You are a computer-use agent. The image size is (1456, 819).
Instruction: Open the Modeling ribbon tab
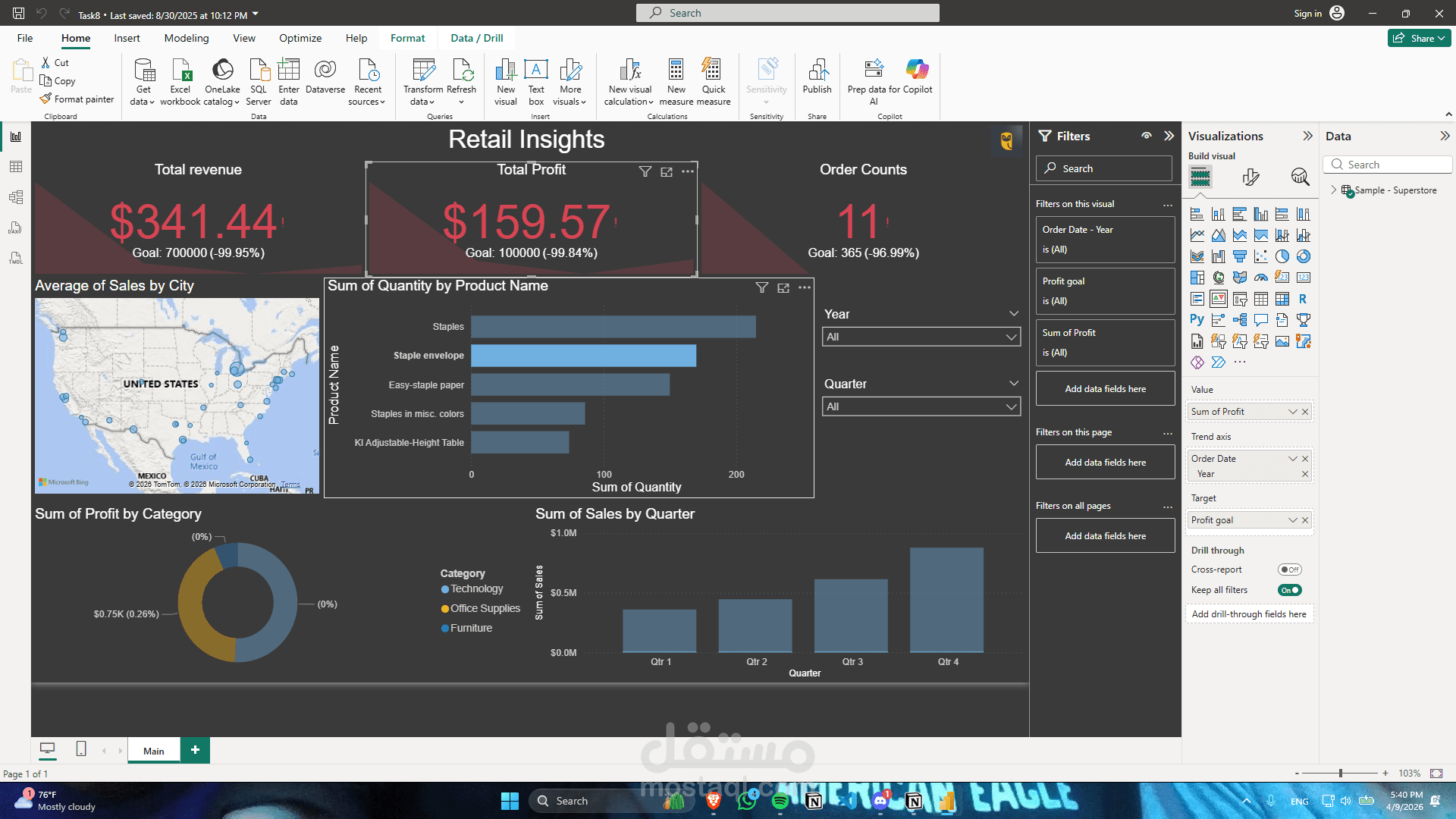tap(187, 38)
